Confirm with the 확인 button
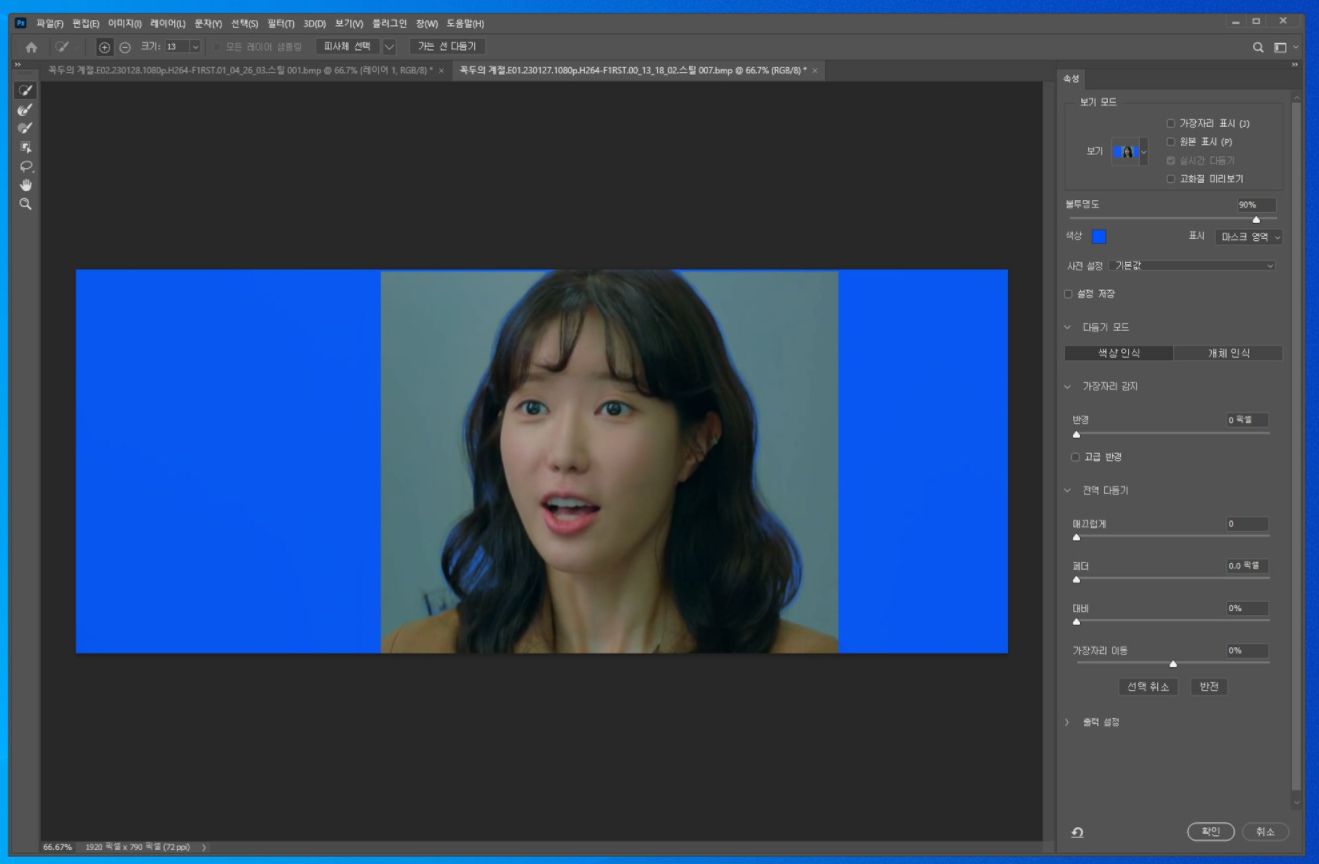This screenshot has width=1319, height=864. pyautogui.click(x=1211, y=832)
